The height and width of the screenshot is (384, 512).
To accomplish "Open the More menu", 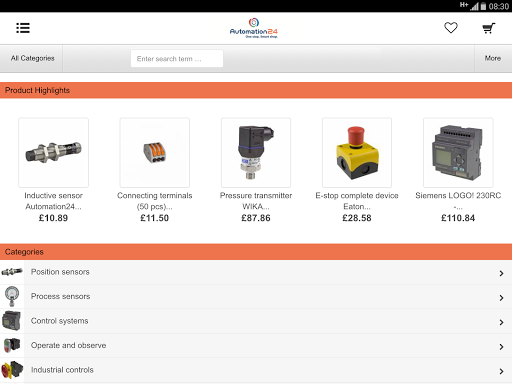I will (493, 58).
